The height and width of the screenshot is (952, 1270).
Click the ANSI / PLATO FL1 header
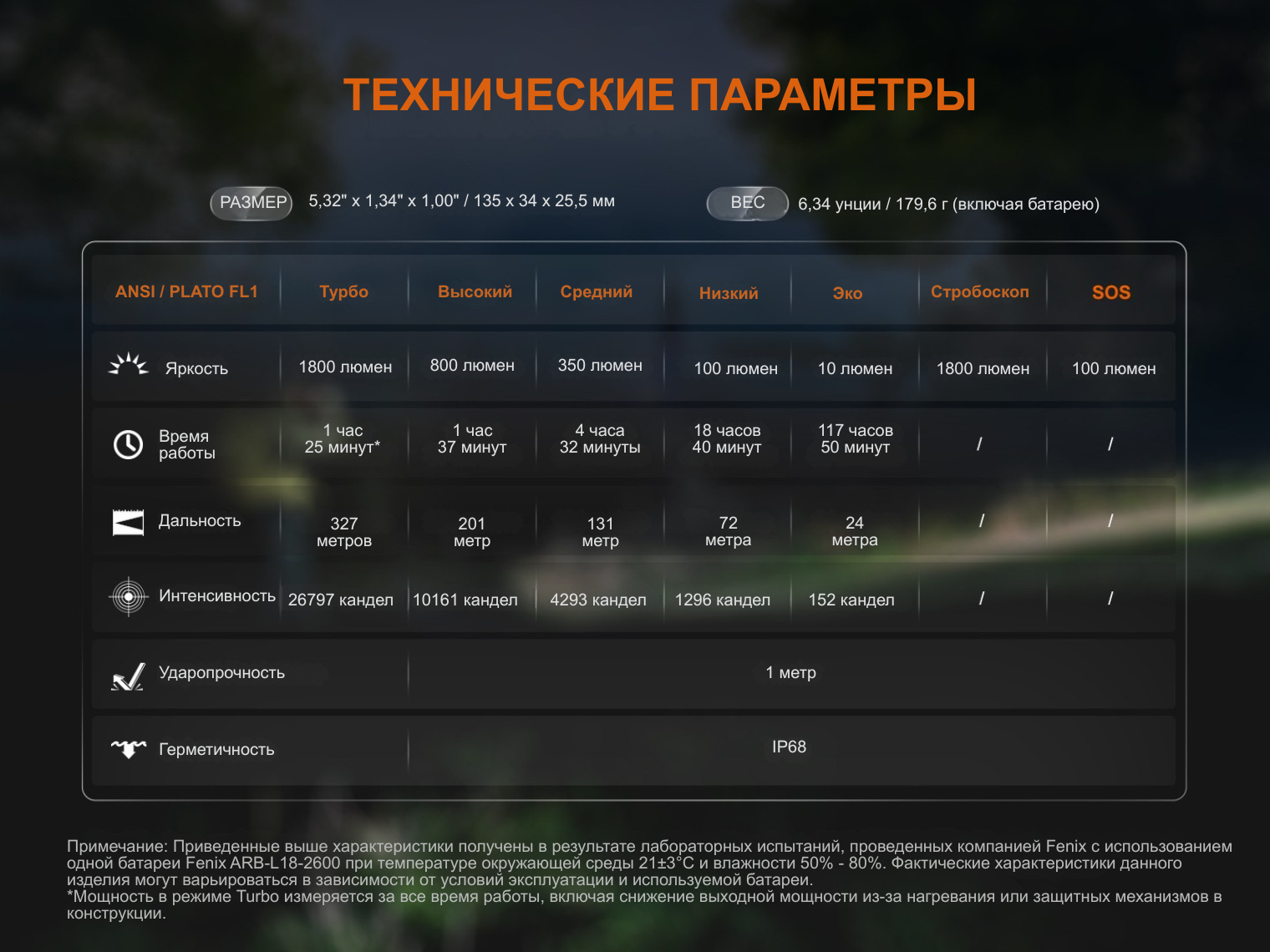186,291
